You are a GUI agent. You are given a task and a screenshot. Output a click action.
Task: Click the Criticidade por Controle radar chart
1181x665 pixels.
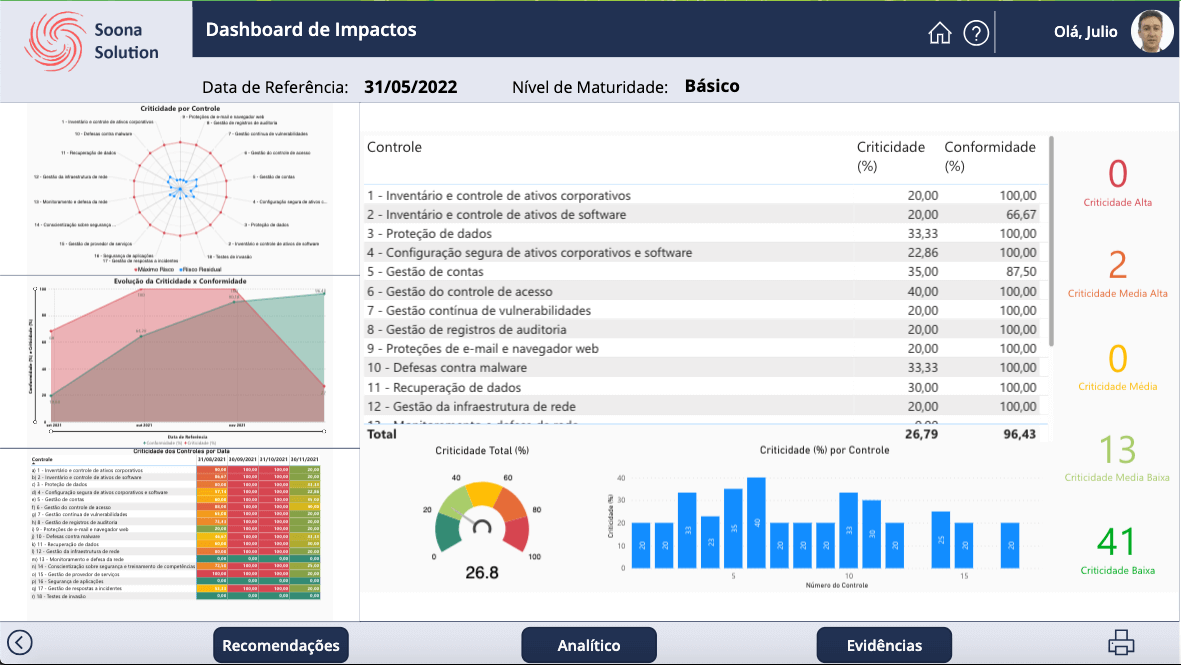point(181,187)
